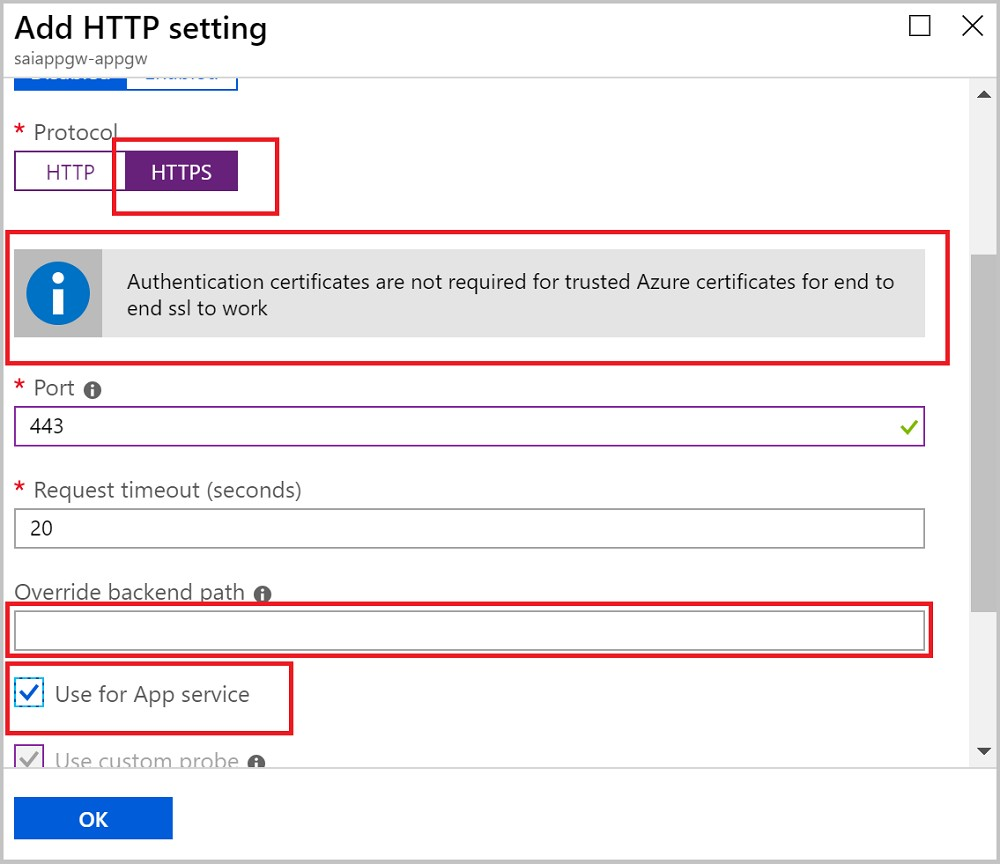Select the partially visible Enabled option above Protocol
The height and width of the screenshot is (864, 1000).
click(x=182, y=79)
